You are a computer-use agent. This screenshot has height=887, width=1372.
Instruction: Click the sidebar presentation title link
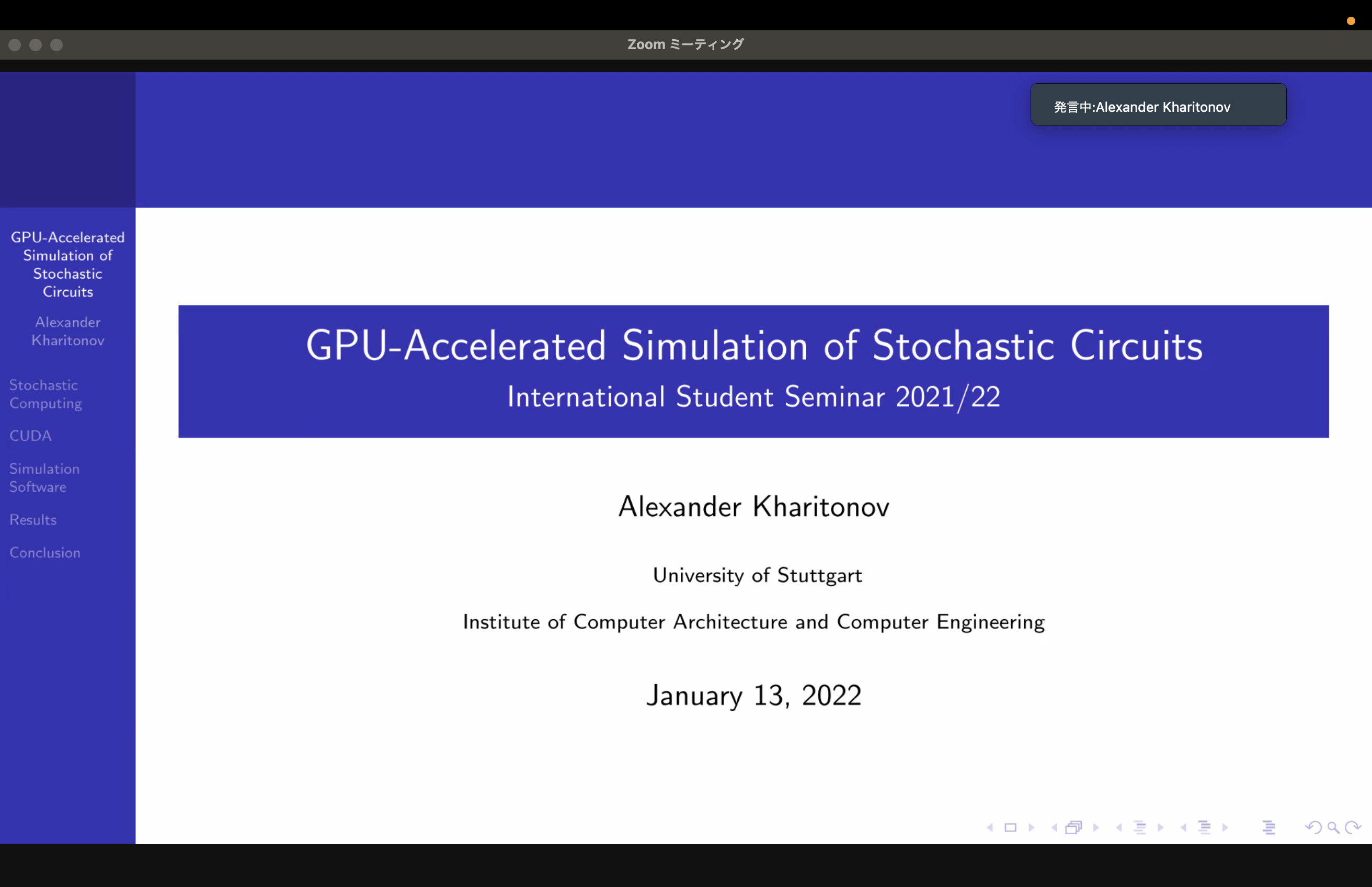[x=68, y=264]
